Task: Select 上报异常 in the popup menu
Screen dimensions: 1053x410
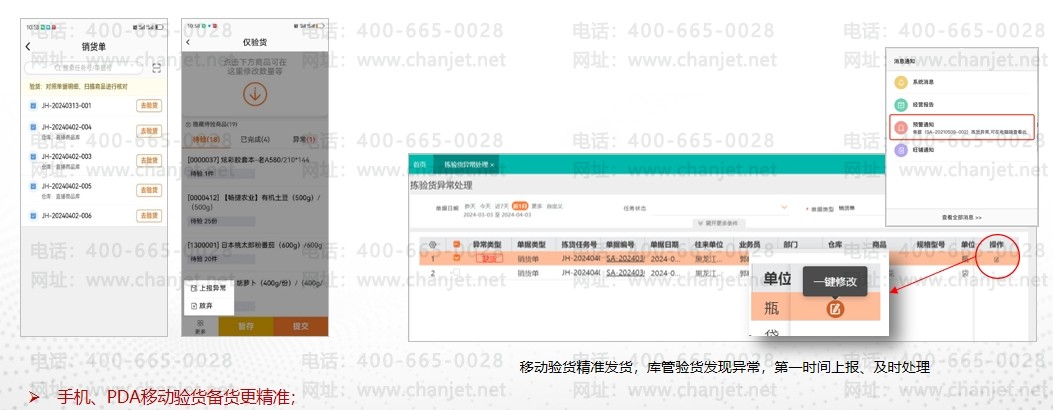Action: (206, 288)
